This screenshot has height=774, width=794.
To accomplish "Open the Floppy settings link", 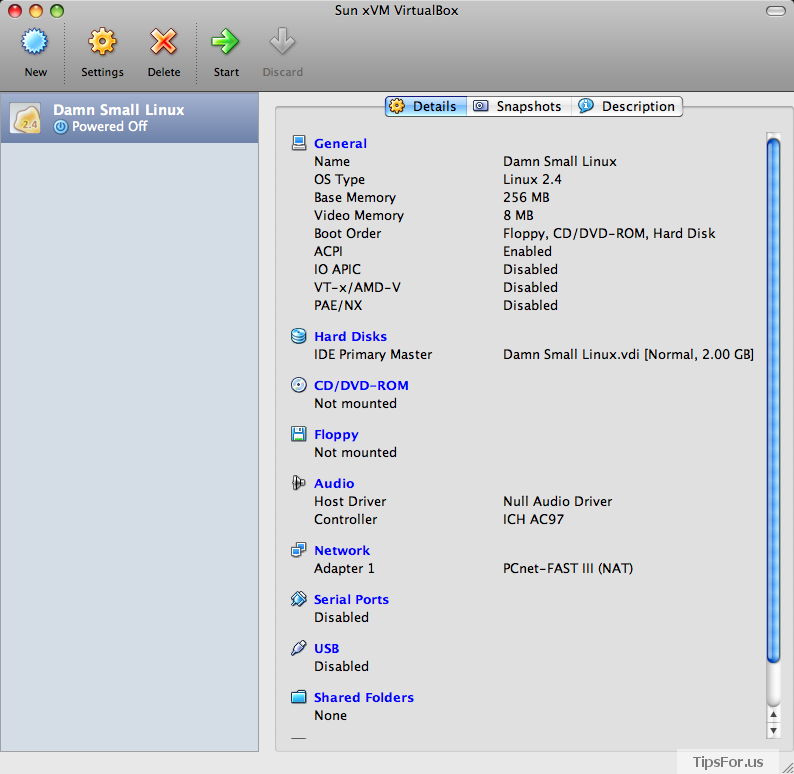I will coord(336,435).
